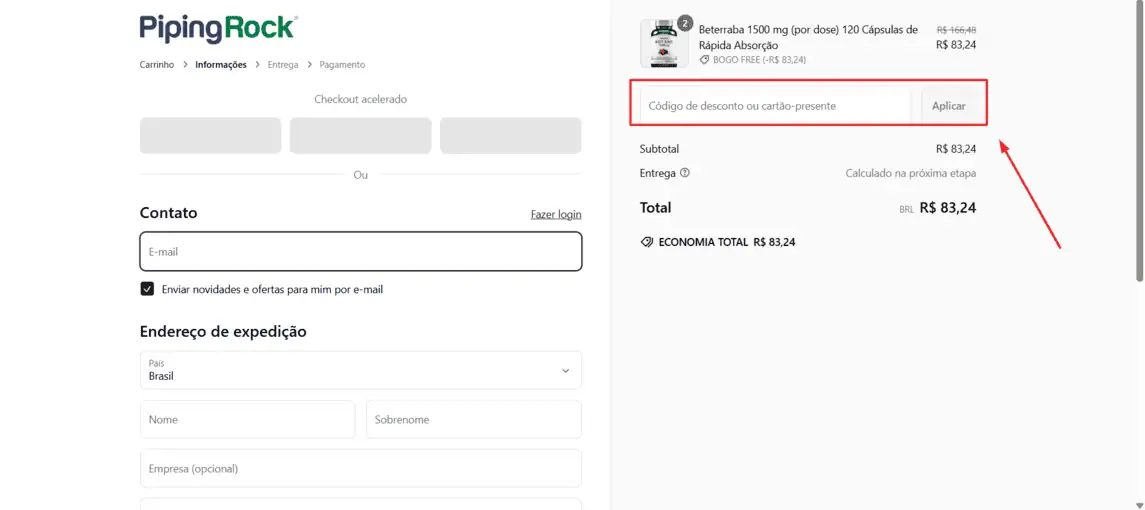Select the Informações breadcrumb step
This screenshot has height=510, width=1145.
221,64
